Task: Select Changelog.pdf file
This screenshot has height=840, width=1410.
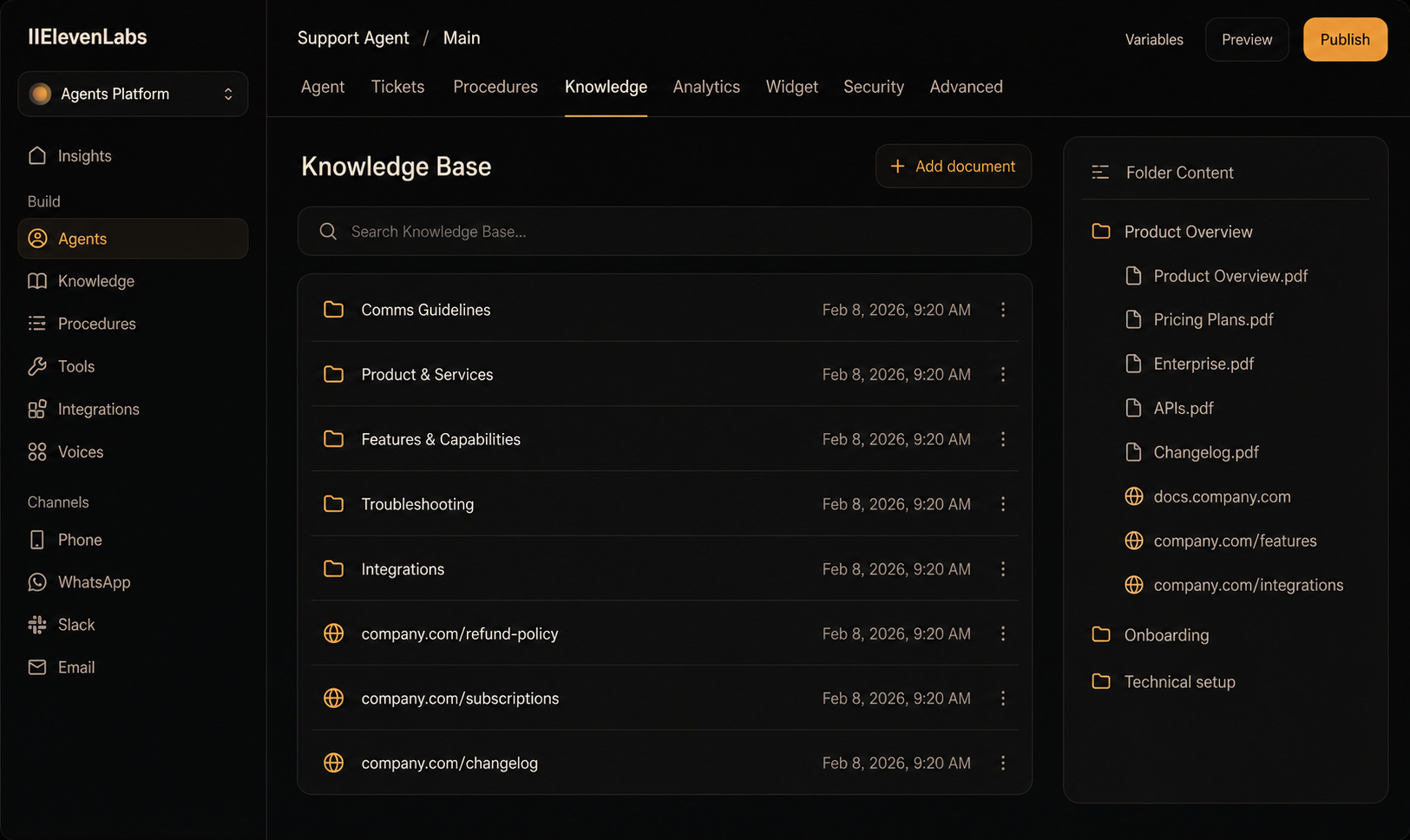Action: [1191, 452]
